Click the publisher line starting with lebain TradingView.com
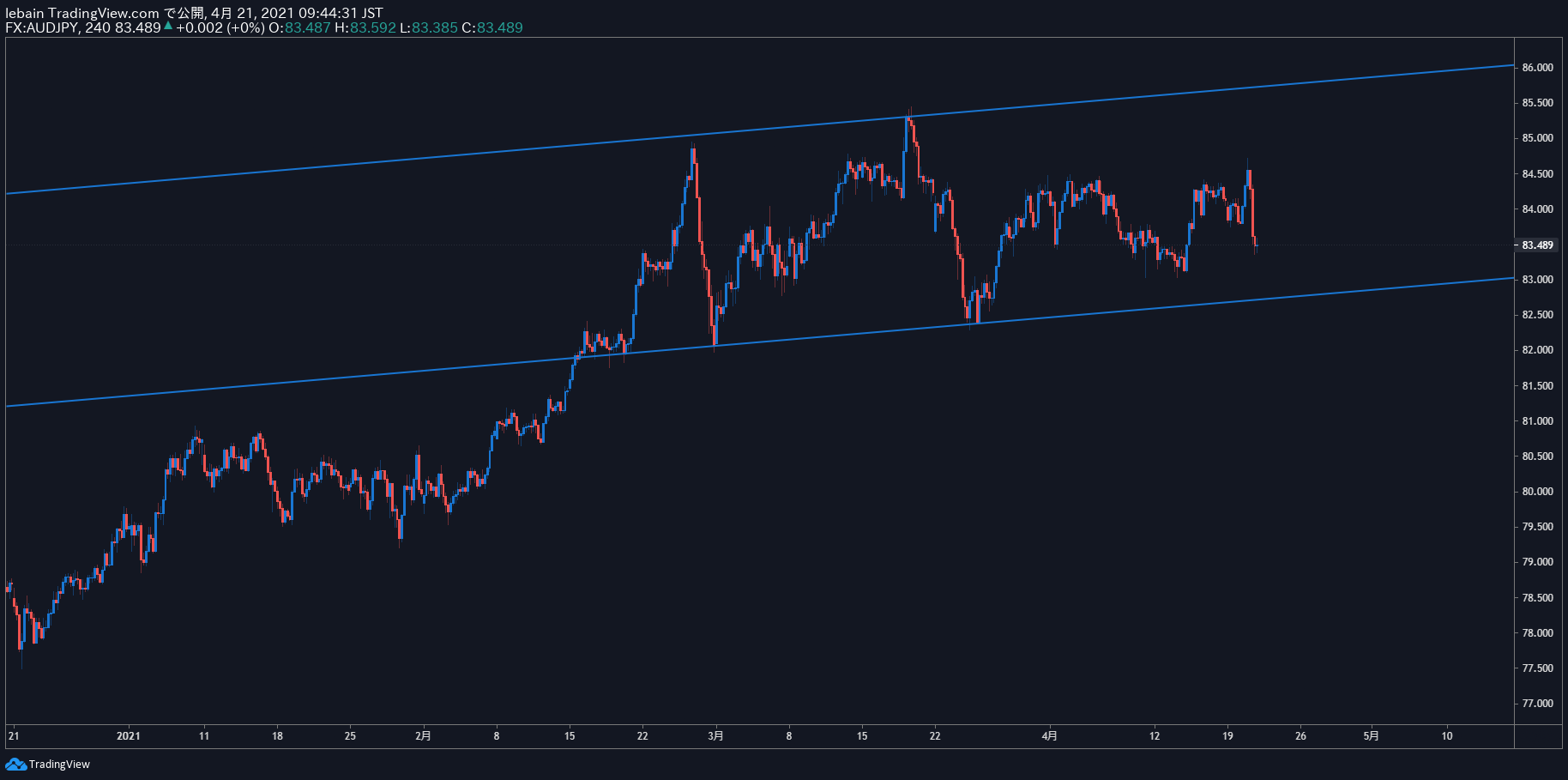Viewport: 1568px width, 780px height. (194, 13)
